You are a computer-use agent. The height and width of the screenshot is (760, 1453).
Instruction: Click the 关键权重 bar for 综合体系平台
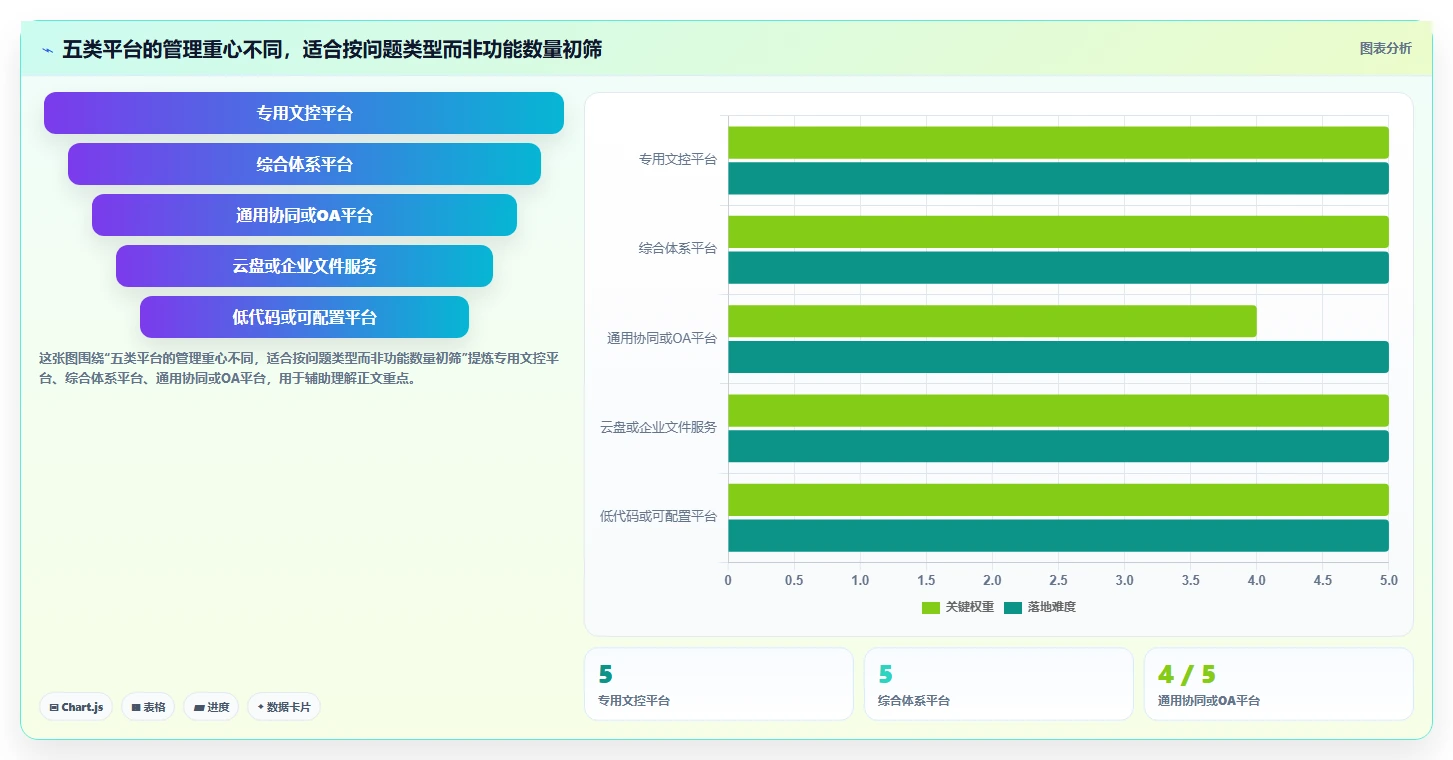(x=1058, y=232)
